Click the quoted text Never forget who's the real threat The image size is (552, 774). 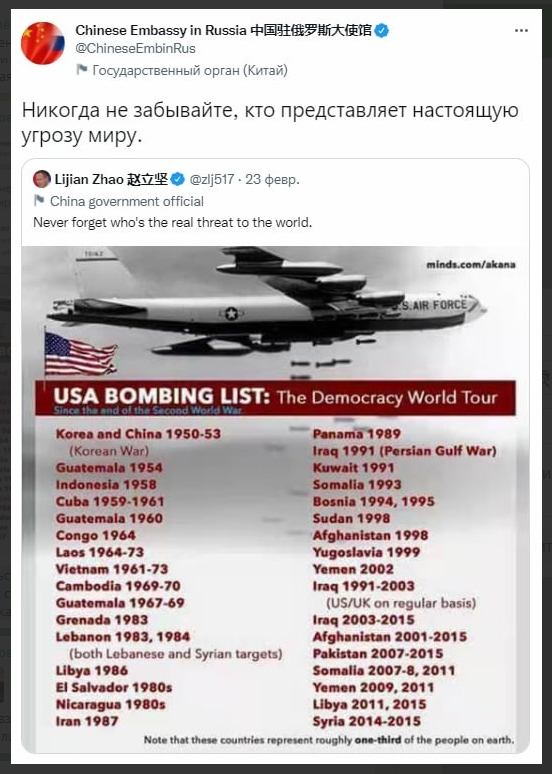(173, 222)
